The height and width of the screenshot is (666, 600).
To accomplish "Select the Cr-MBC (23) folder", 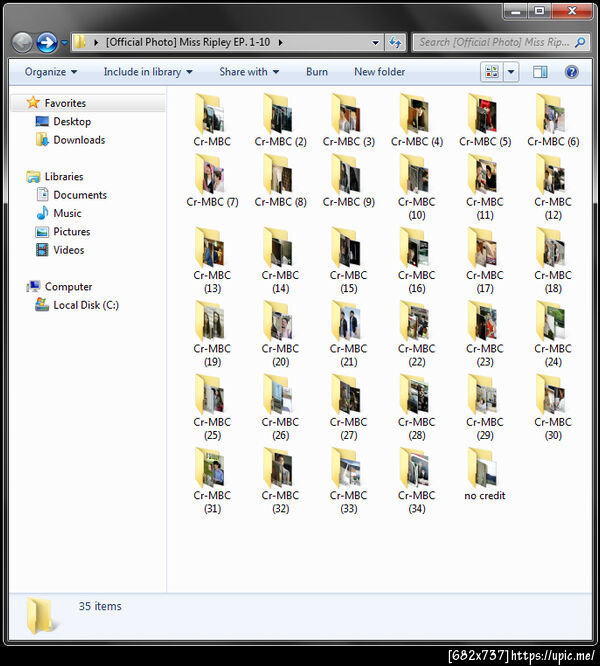I will (x=485, y=334).
